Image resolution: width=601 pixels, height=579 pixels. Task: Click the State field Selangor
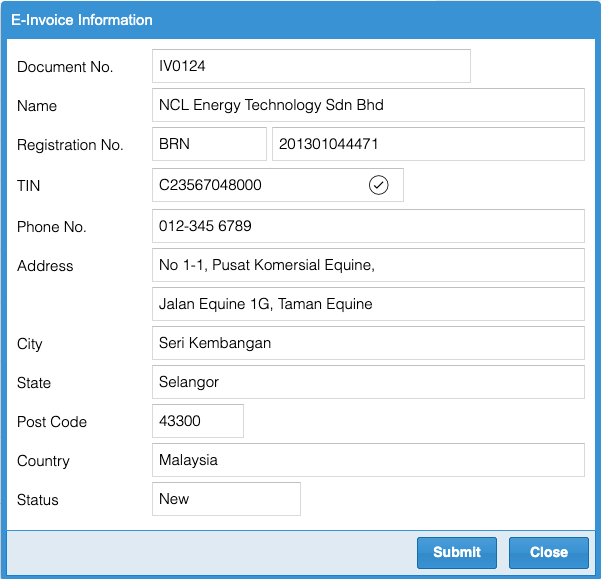(368, 382)
